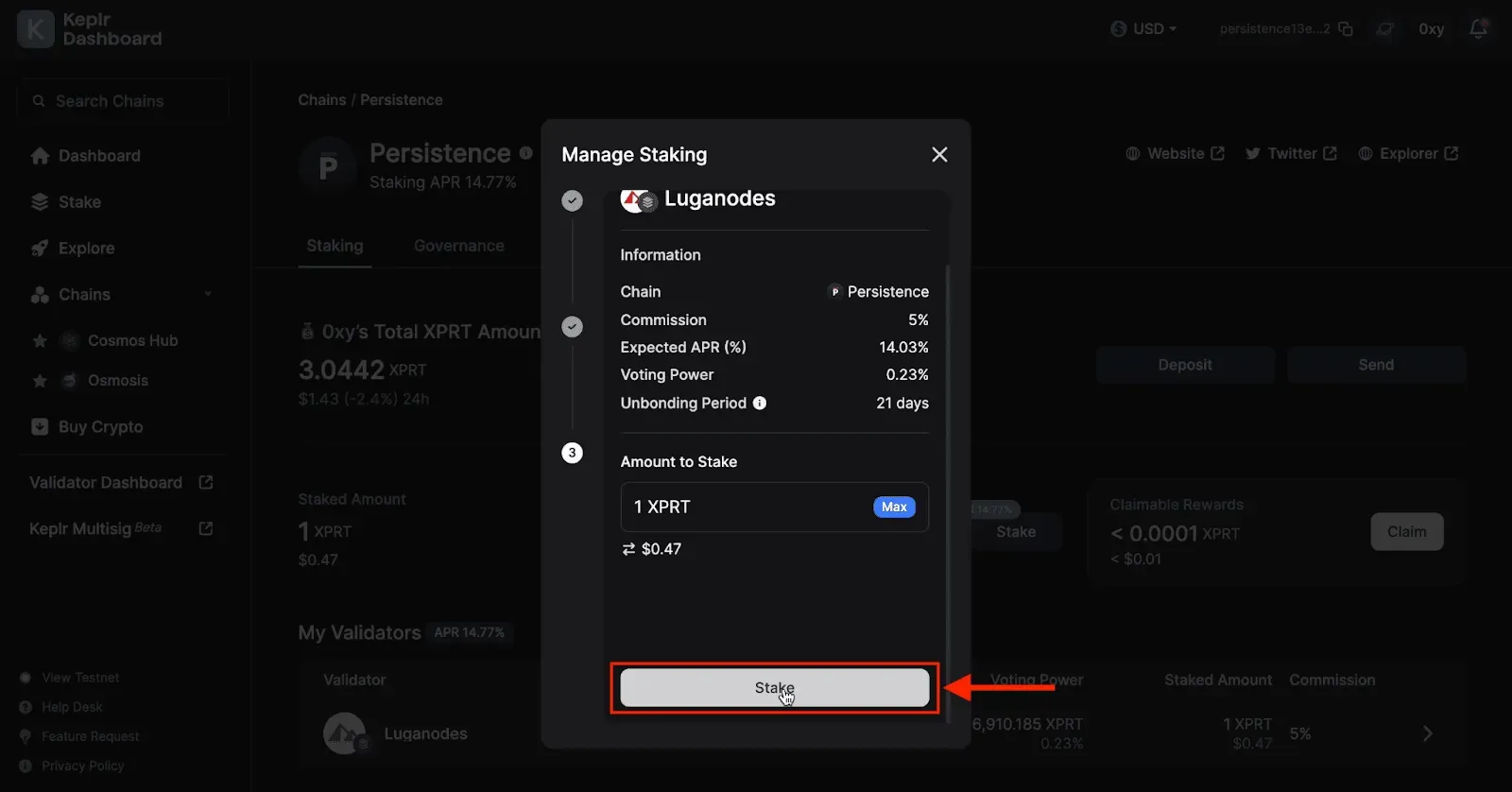The image size is (1512, 792).
Task: Click the Luganodes validator logo in modal
Action: 639,199
